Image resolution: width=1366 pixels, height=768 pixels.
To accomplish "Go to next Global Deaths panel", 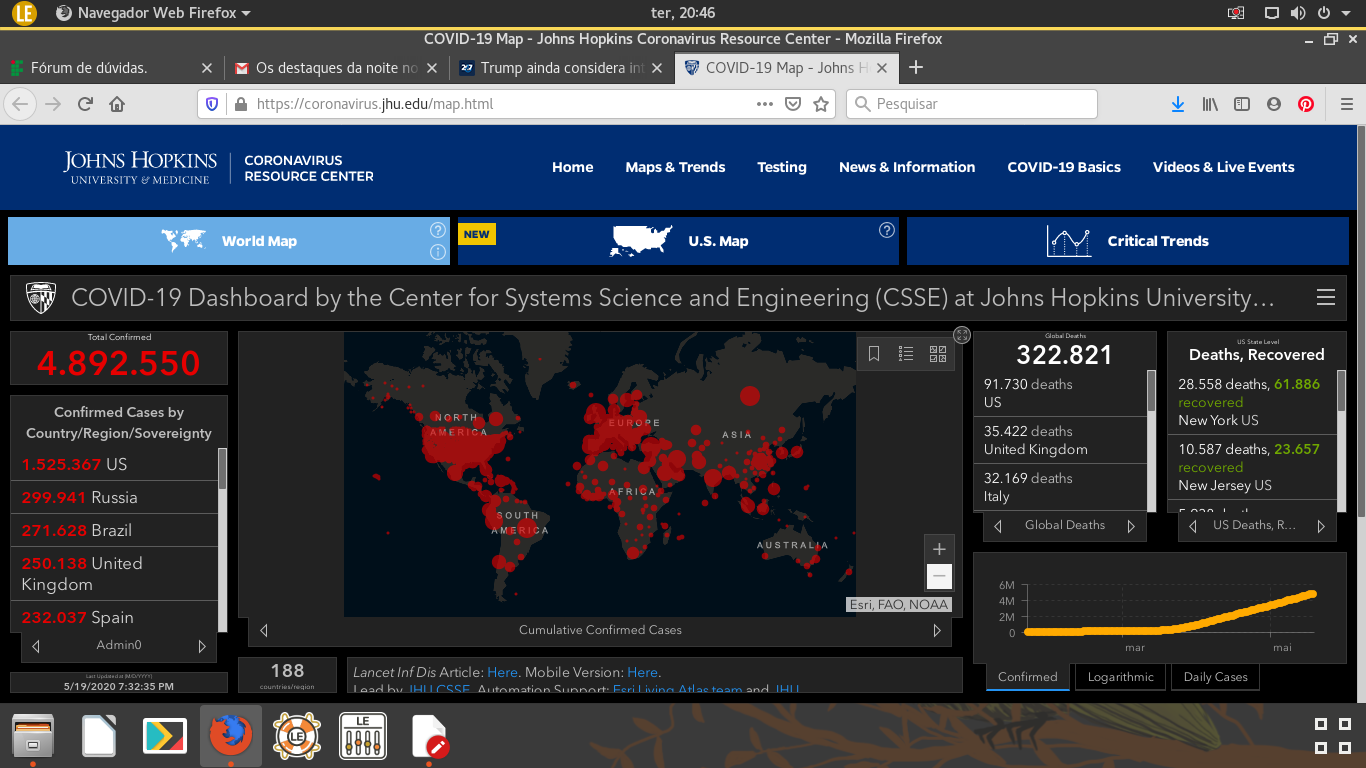I will point(1131,526).
